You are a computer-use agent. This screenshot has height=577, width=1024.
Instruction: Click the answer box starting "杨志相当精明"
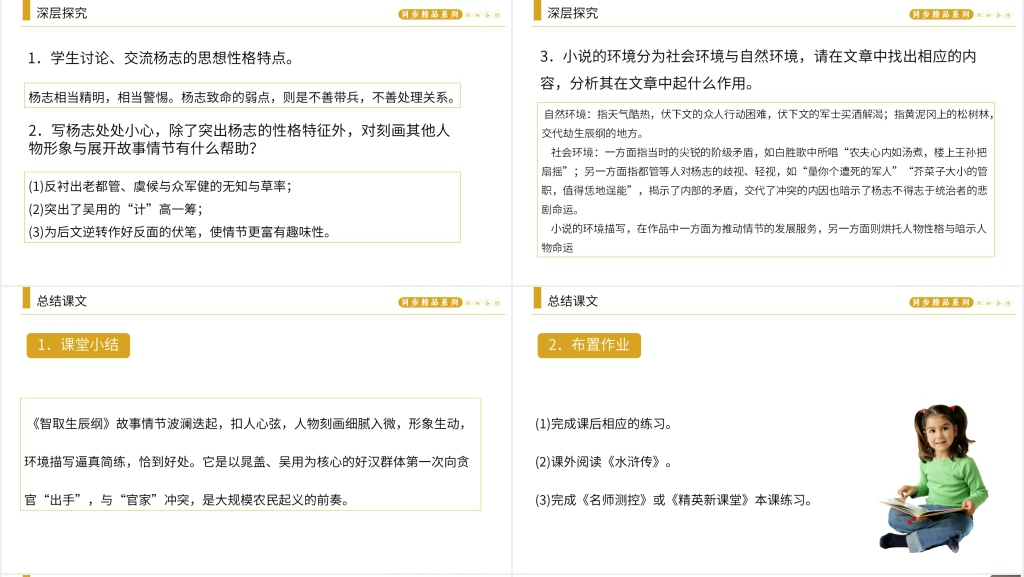pyautogui.click(x=241, y=97)
